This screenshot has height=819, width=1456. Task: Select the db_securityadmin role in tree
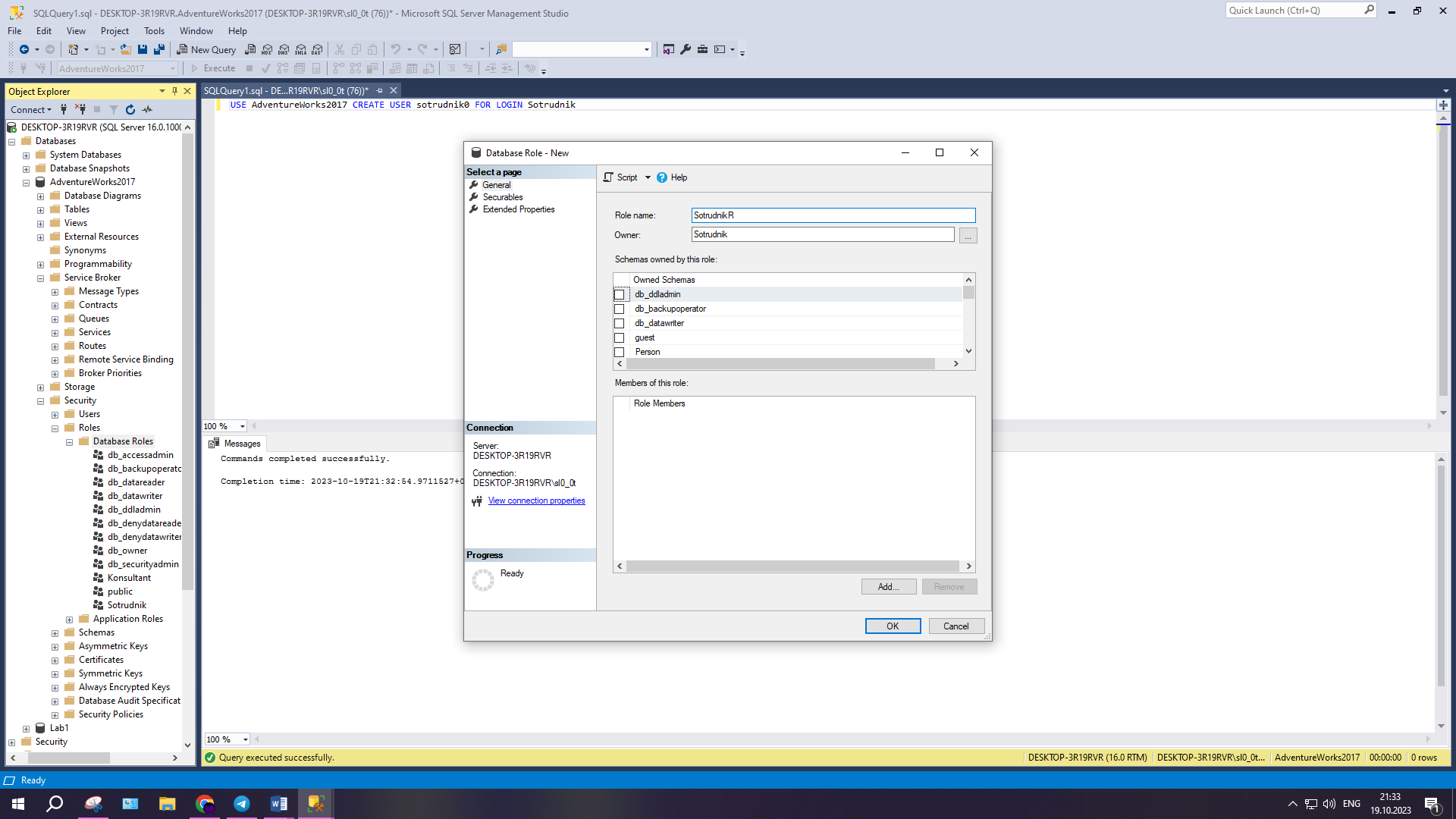(143, 564)
